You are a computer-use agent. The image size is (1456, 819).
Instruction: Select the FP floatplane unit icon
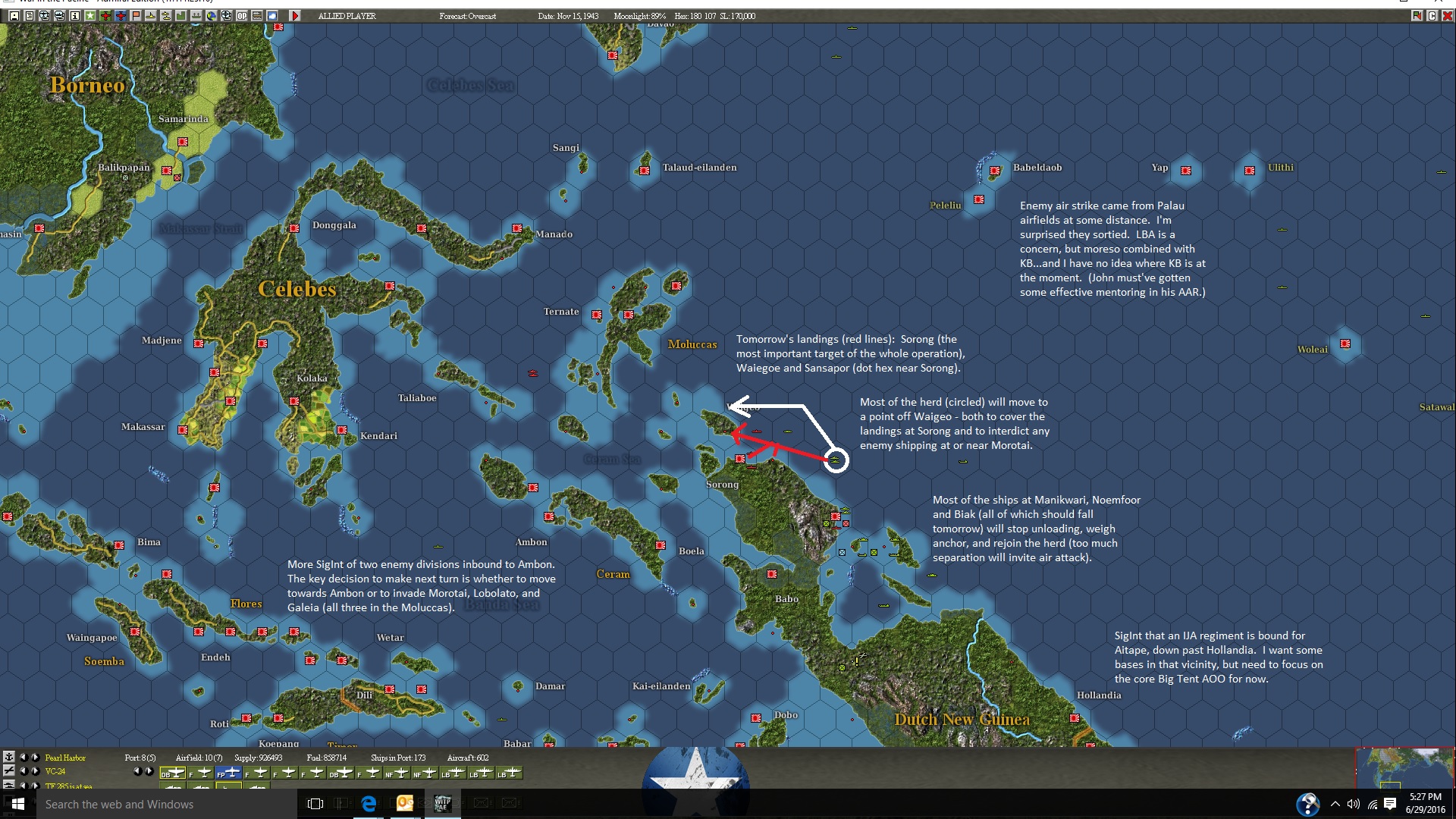(x=228, y=773)
